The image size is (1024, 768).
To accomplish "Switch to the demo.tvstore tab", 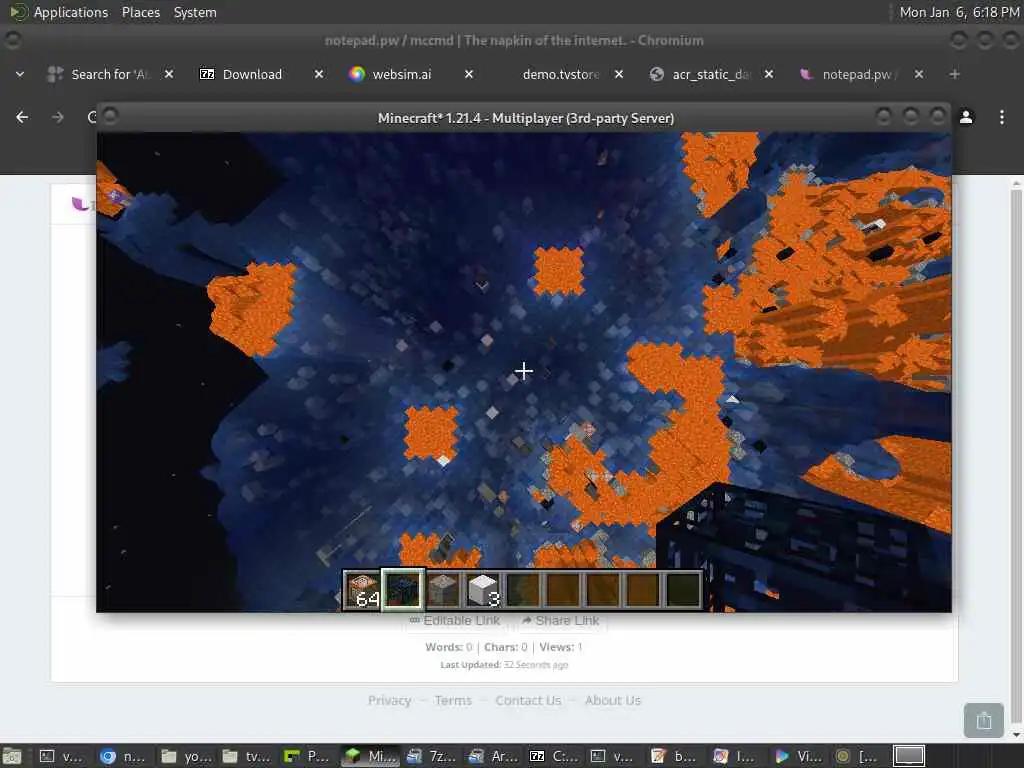I will (x=560, y=74).
